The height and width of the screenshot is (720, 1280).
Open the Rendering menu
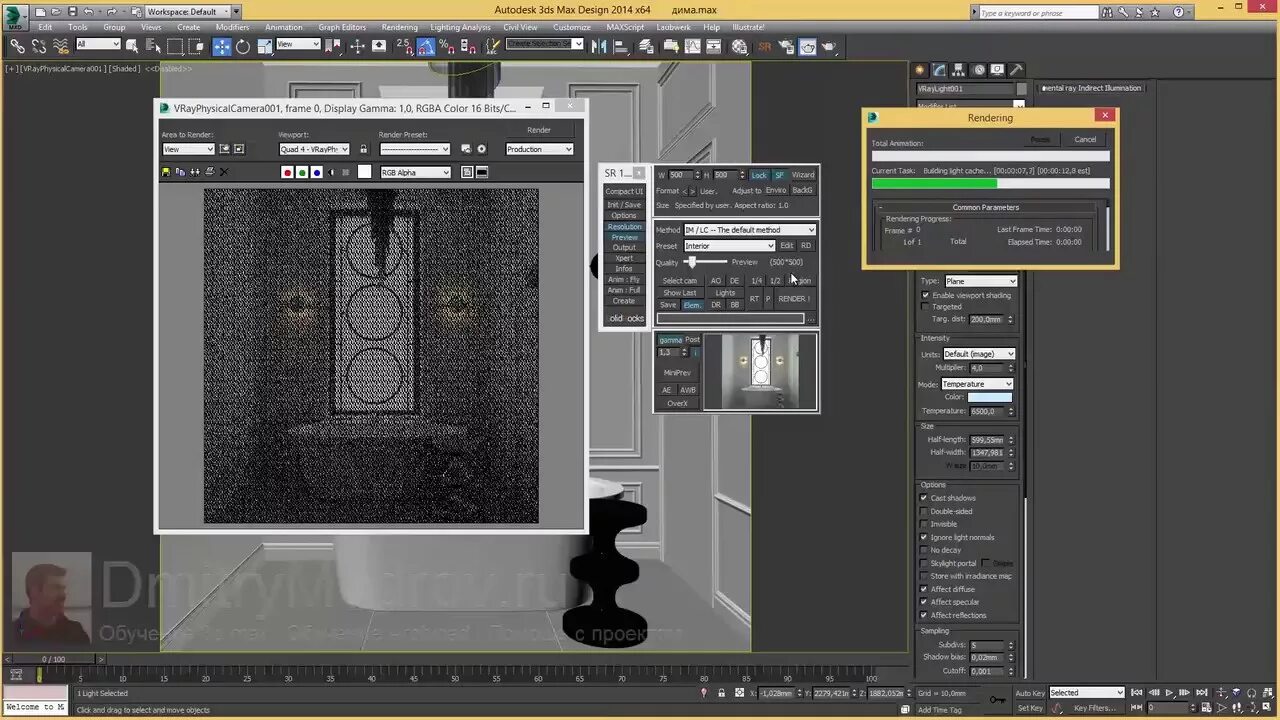click(x=399, y=27)
